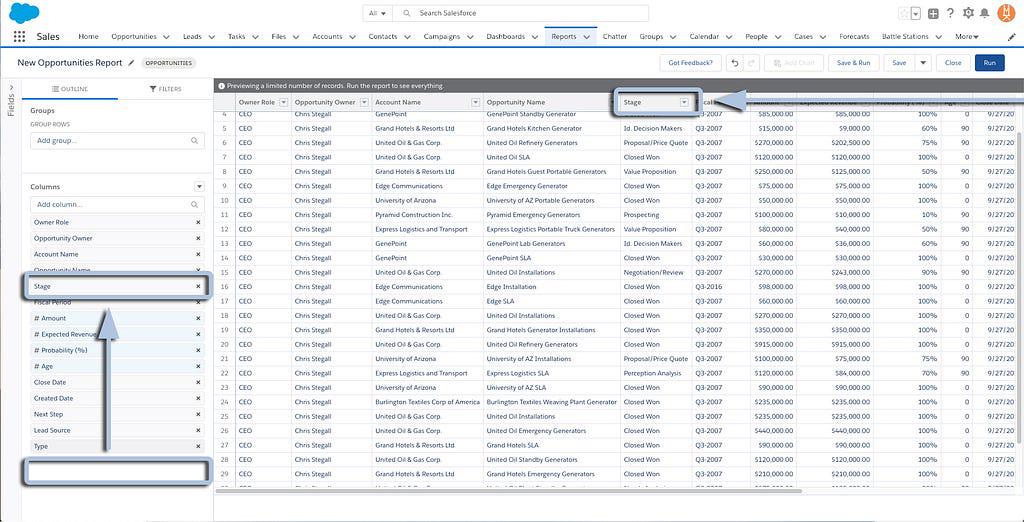
Task: Click the blue Run button
Action: point(989,63)
